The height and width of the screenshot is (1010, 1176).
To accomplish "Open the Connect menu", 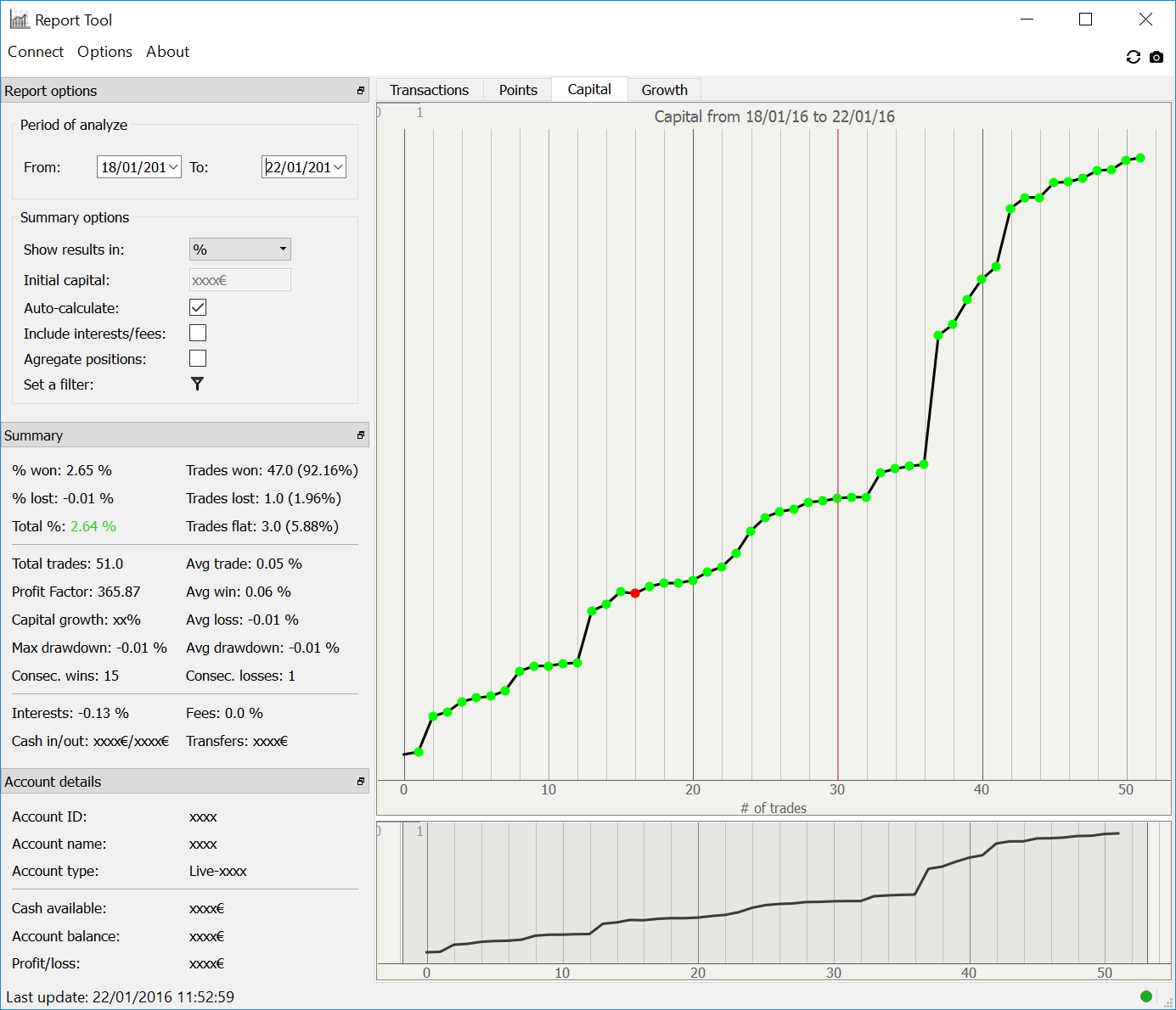I will (36, 52).
